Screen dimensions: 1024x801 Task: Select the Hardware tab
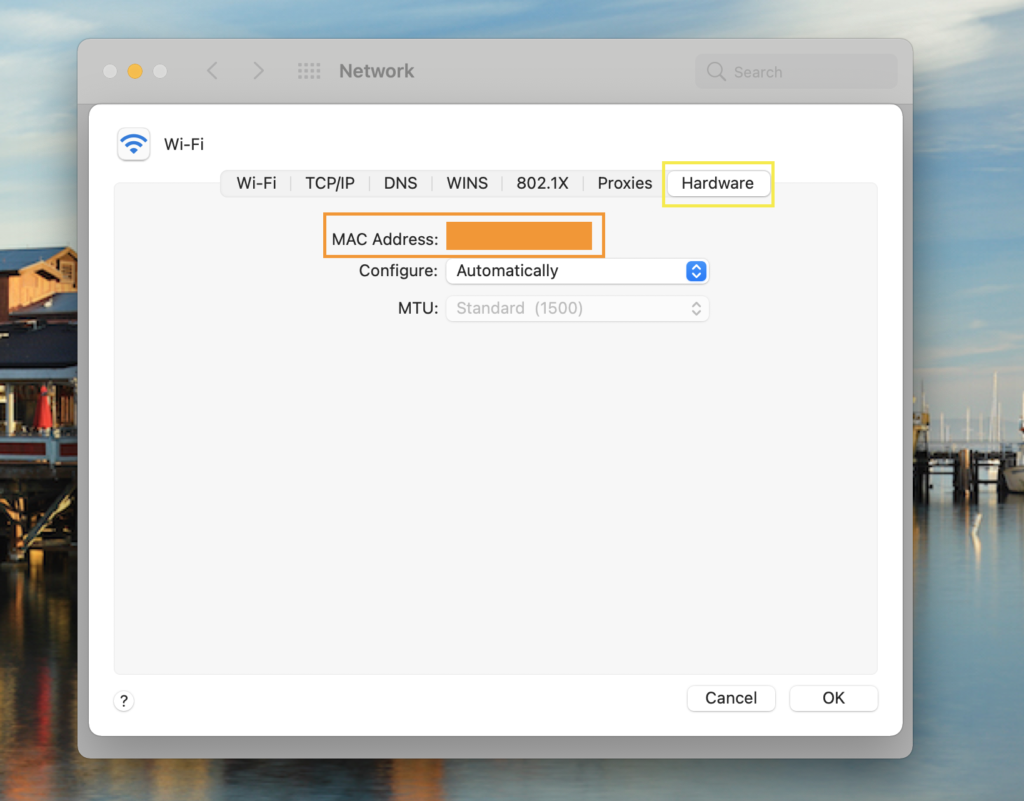coord(717,183)
